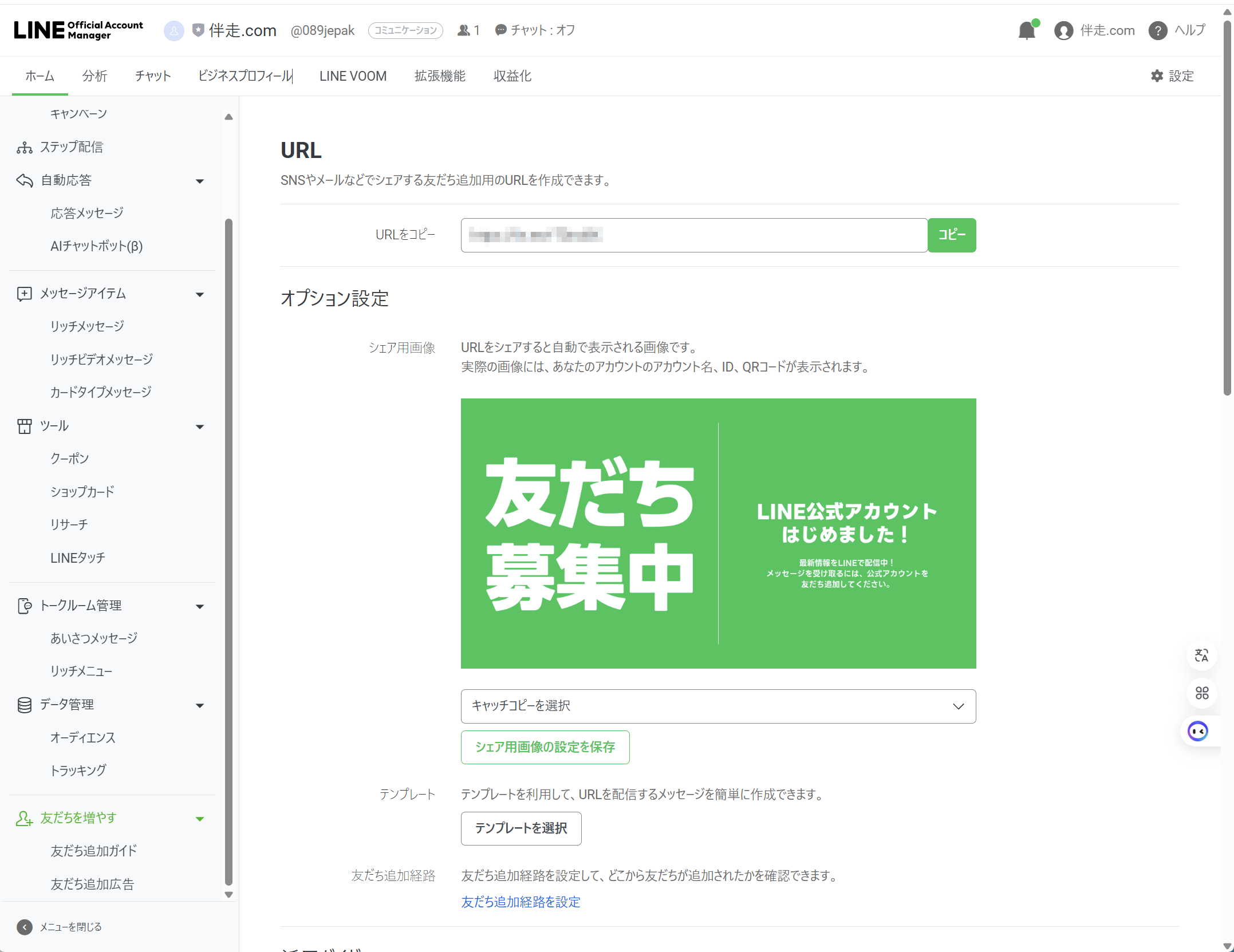Open クーポン in the sidebar
The image size is (1234, 952).
pyautogui.click(x=69, y=459)
